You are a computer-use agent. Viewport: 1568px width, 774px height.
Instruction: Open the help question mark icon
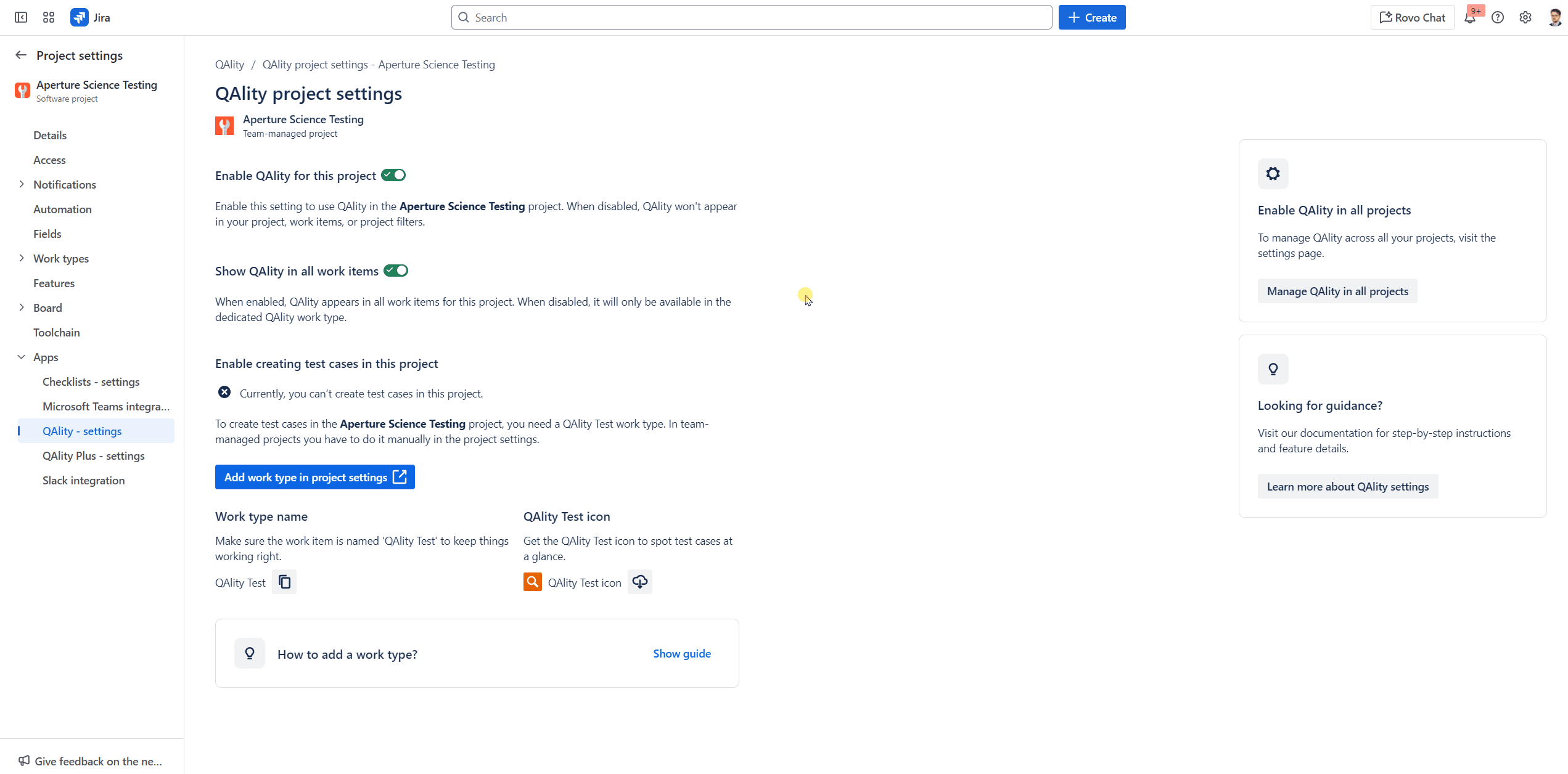(x=1498, y=17)
